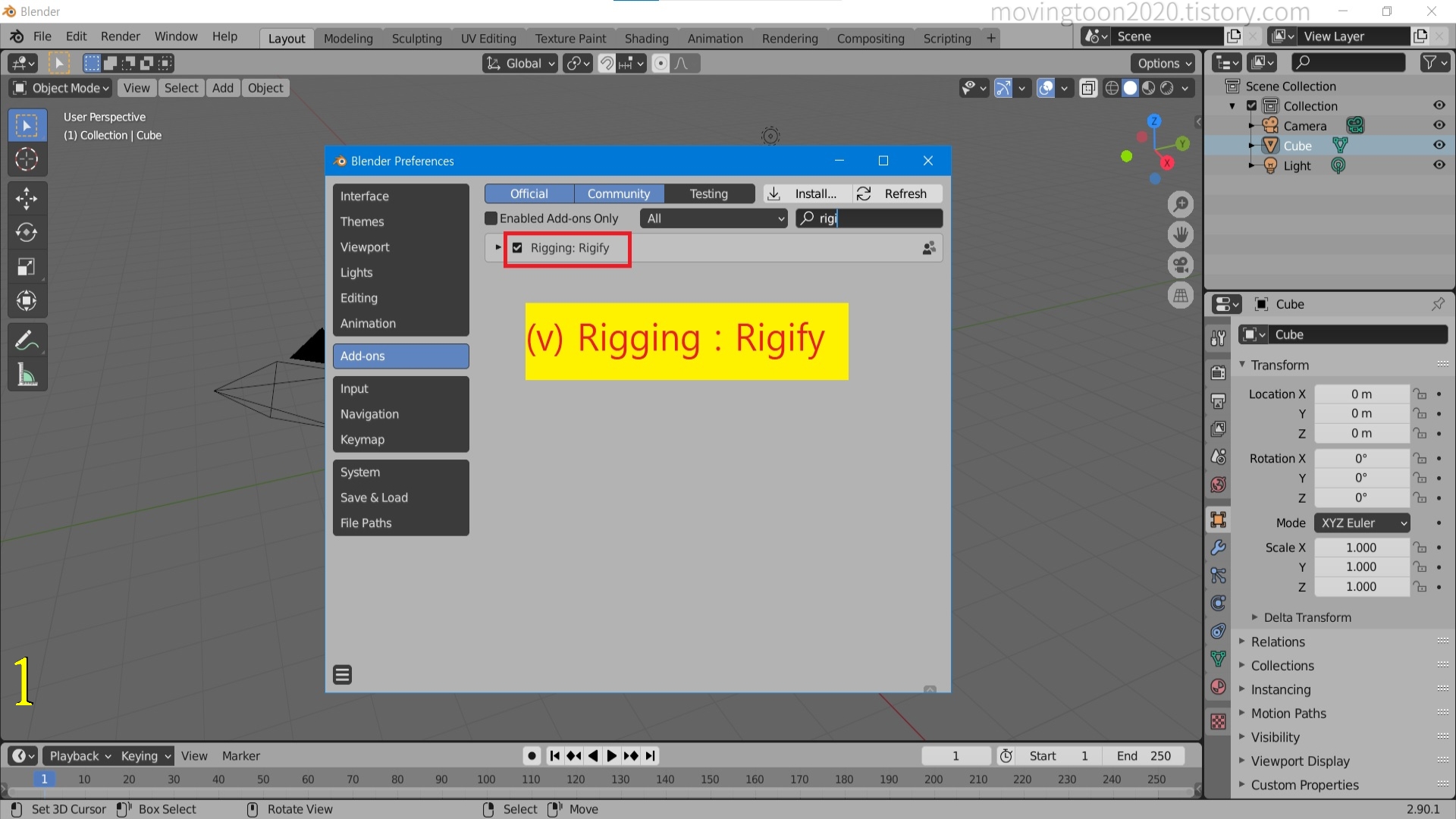The image size is (1456, 819).
Task: Switch to the Sculpting workspace tab
Action: [x=416, y=39]
